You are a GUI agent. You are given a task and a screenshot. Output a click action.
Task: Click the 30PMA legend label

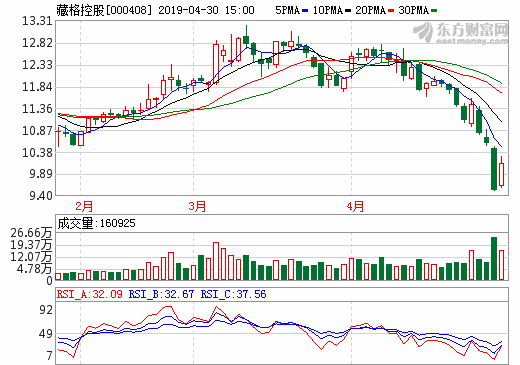(414, 10)
